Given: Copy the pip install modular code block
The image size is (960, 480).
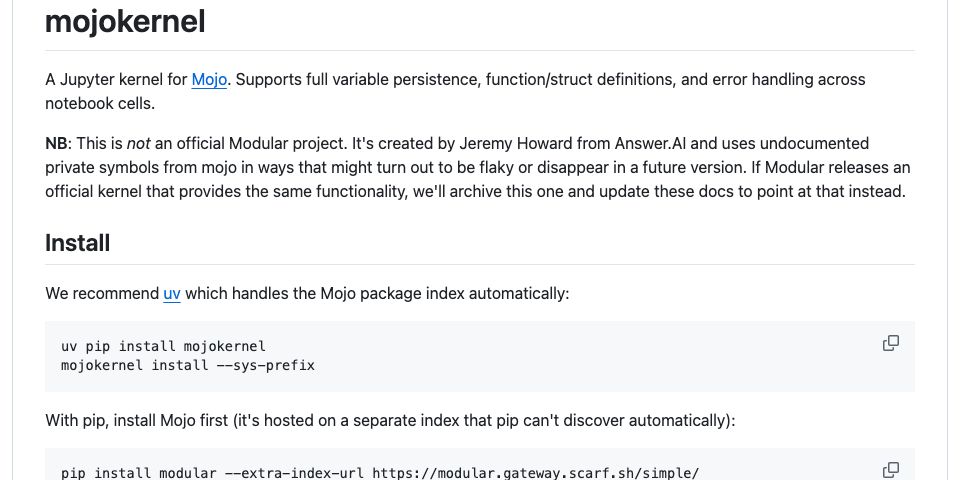Looking at the screenshot, I should 890,469.
